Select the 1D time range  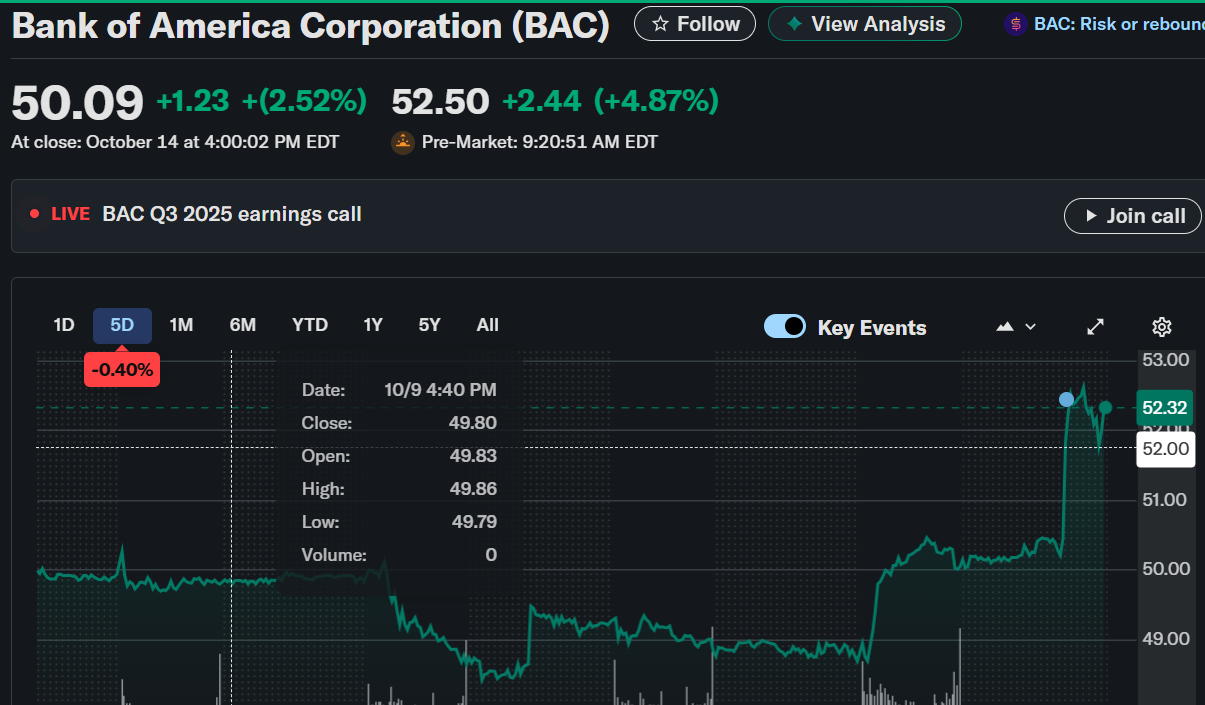point(64,325)
